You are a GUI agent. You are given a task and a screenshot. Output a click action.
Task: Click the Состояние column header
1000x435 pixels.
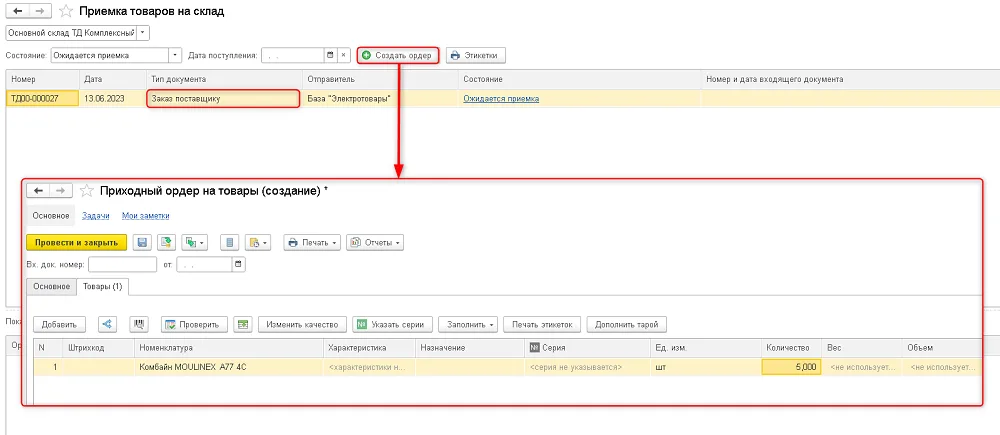(x=580, y=79)
